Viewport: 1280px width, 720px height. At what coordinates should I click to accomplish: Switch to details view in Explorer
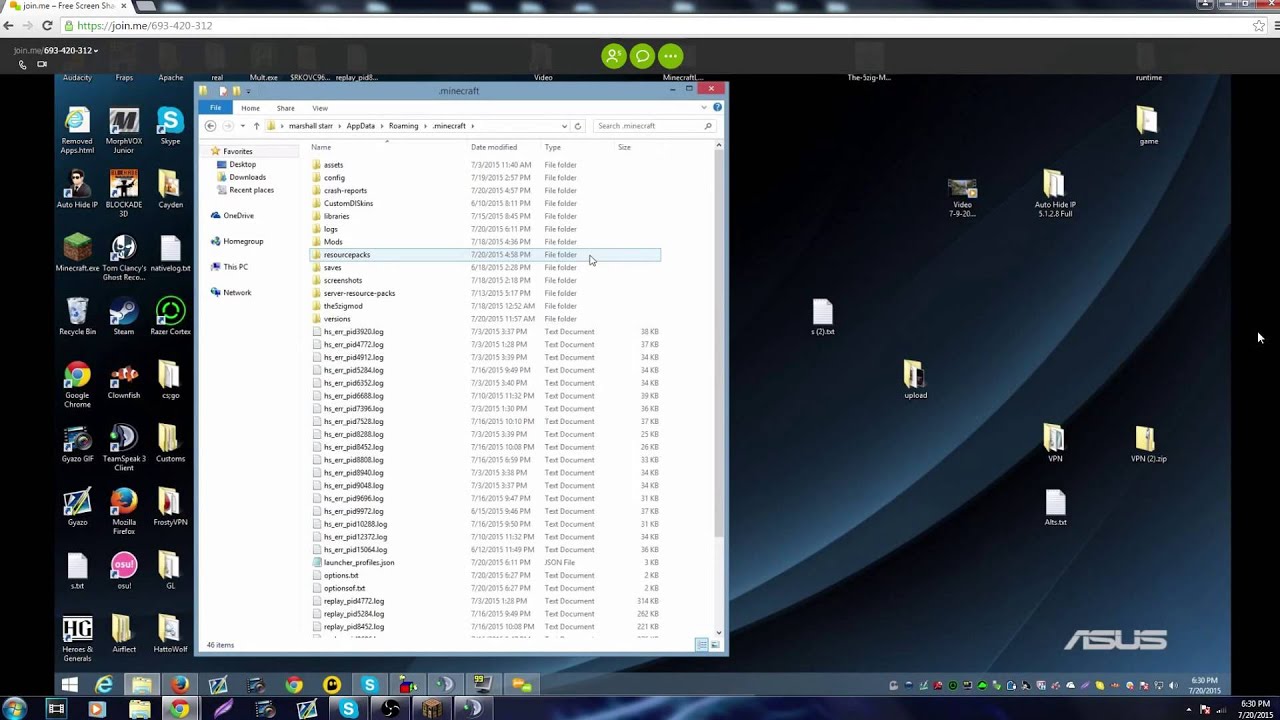click(702, 645)
